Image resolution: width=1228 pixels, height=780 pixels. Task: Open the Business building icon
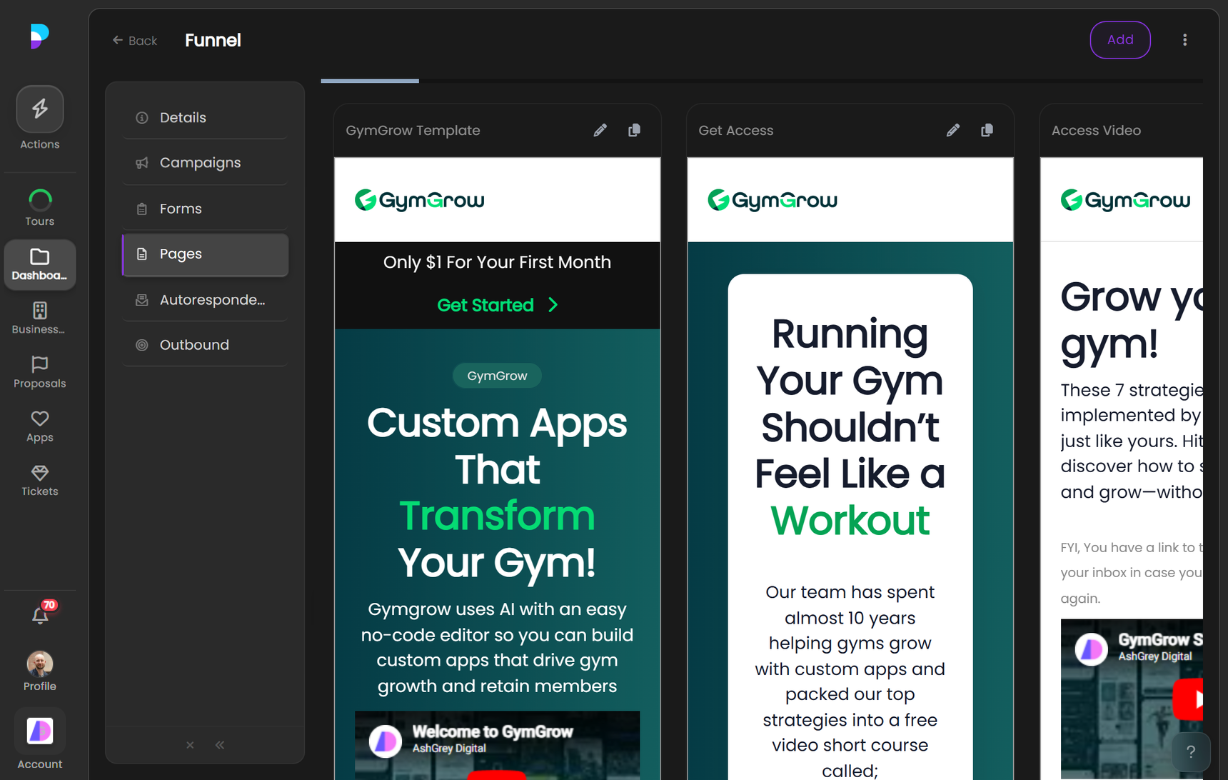(x=40, y=311)
